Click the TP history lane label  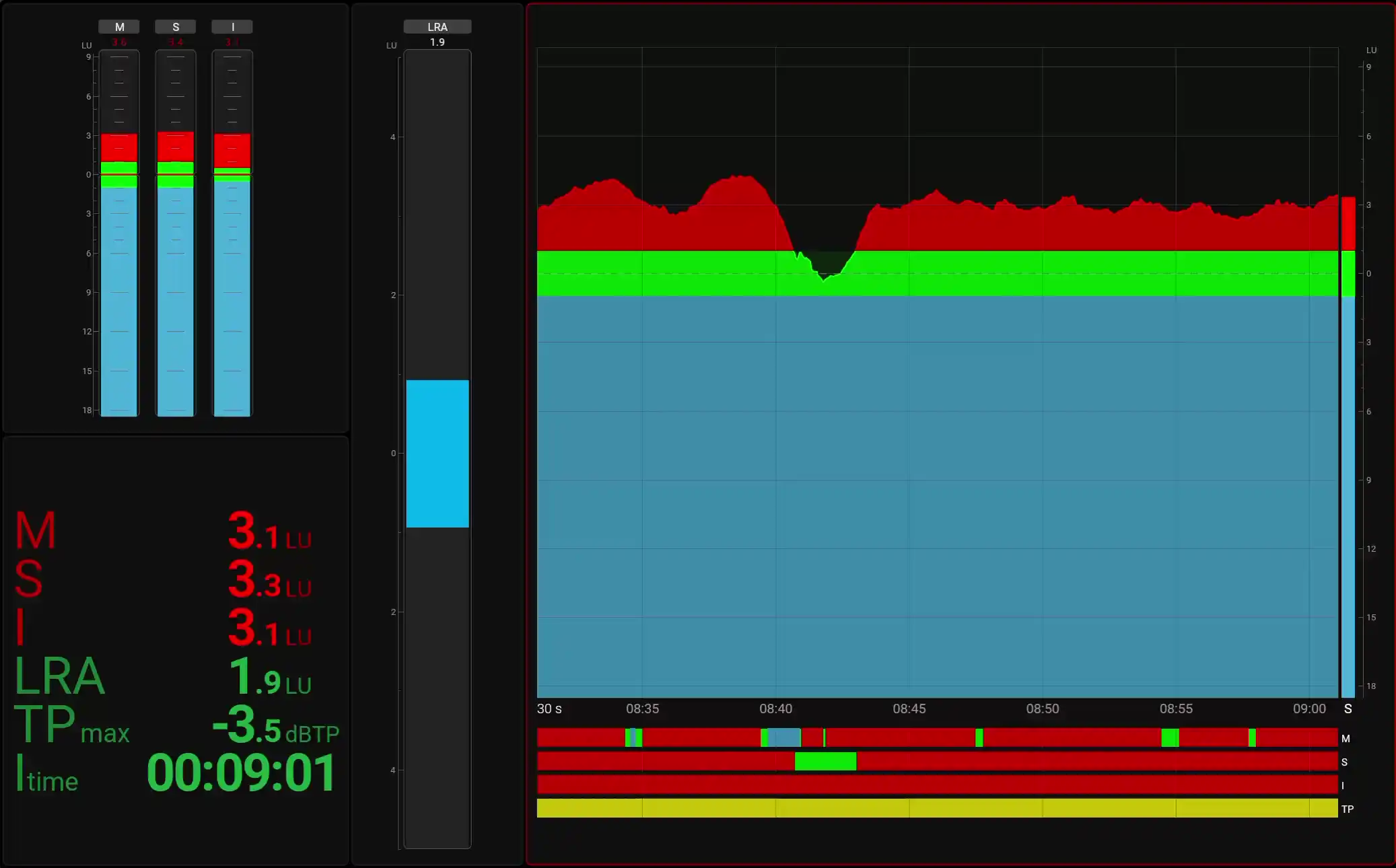[1348, 809]
